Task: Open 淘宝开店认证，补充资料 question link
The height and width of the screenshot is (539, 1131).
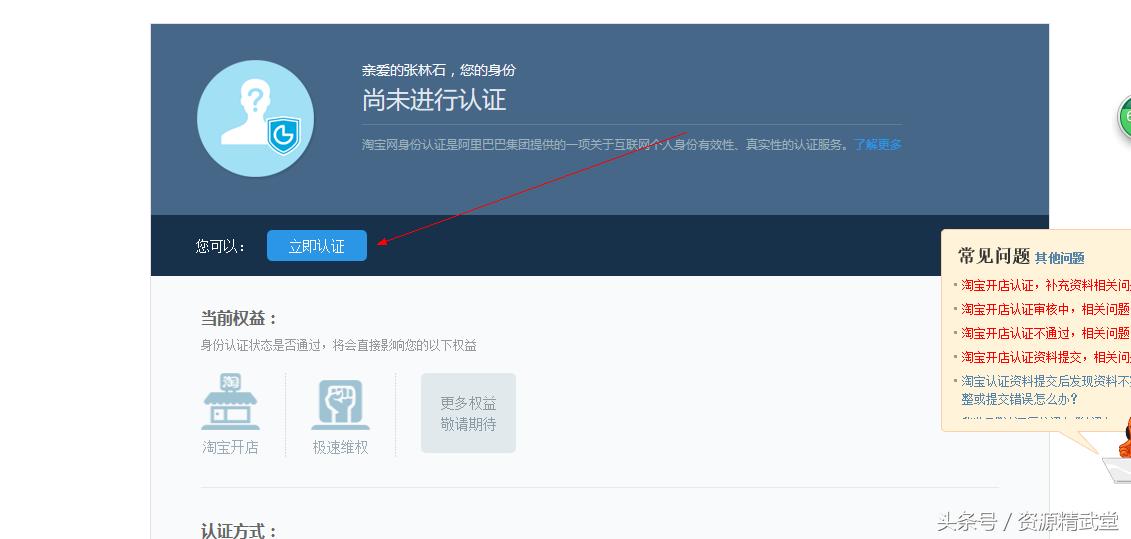Action: coord(1046,285)
